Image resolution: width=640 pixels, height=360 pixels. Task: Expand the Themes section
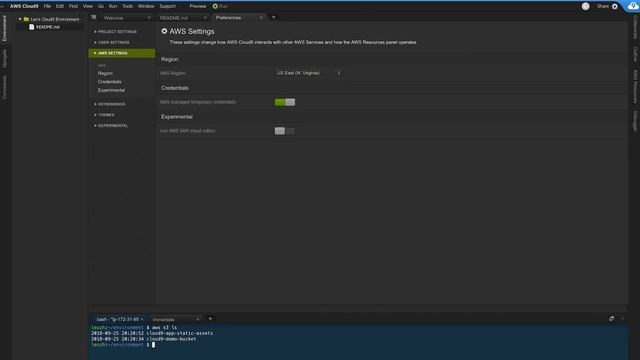click(x=104, y=115)
